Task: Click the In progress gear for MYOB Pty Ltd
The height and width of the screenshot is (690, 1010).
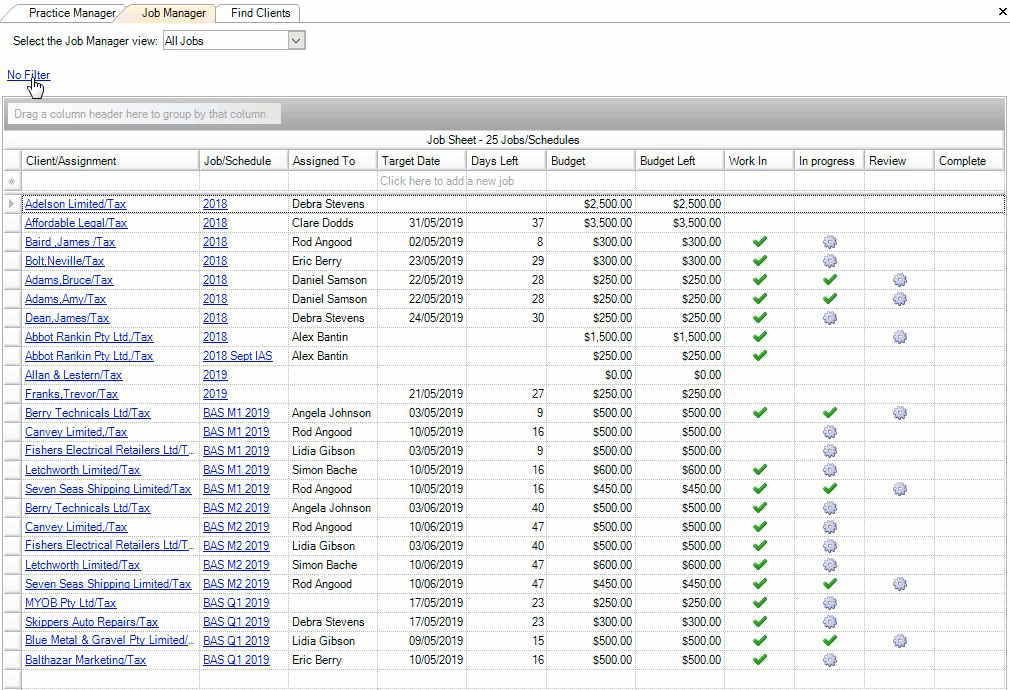Action: coord(830,603)
